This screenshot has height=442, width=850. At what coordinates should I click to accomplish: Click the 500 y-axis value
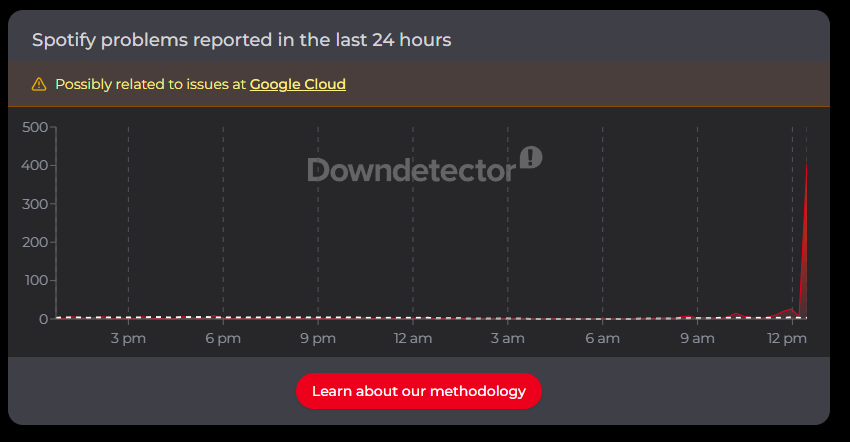pos(35,127)
